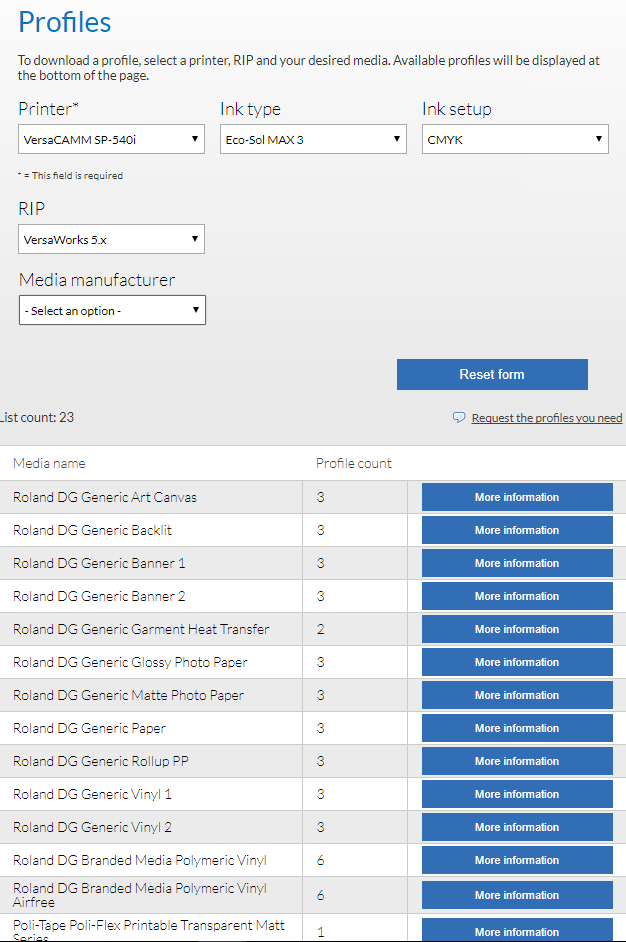
Task: Select the Roland DG Generic Rollup PP name
Action: [x=101, y=761]
